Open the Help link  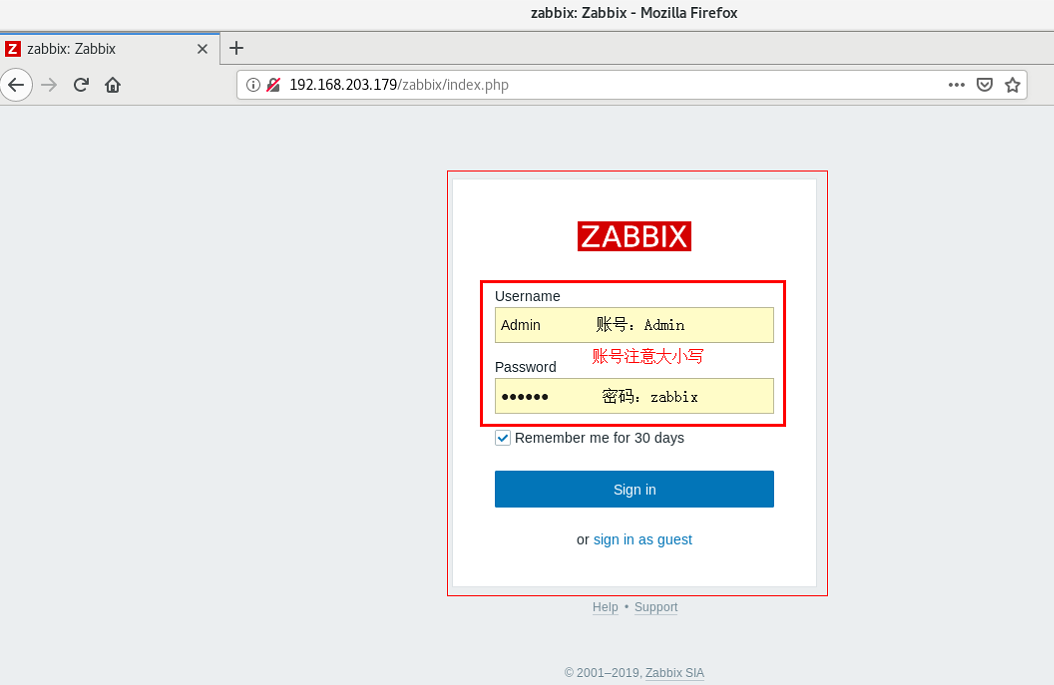click(605, 607)
